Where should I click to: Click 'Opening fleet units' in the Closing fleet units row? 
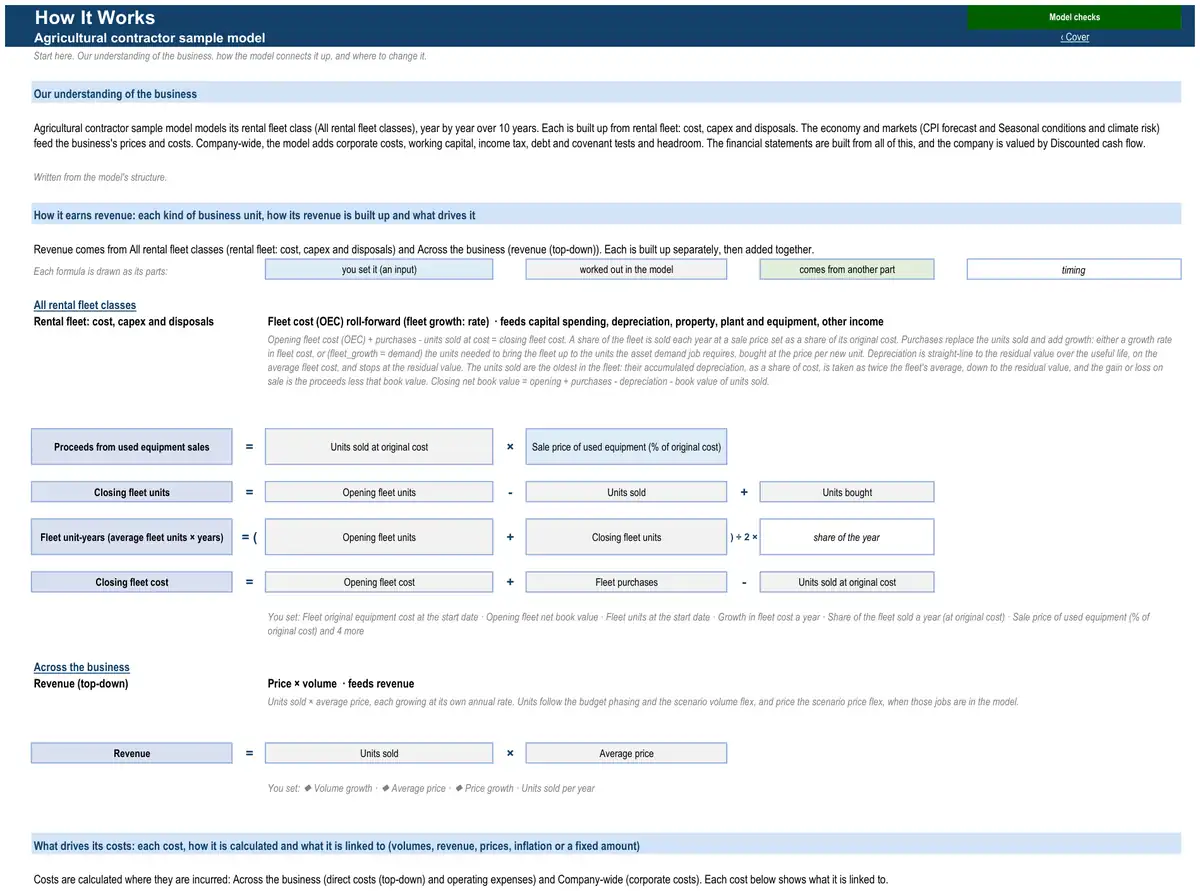click(x=379, y=492)
